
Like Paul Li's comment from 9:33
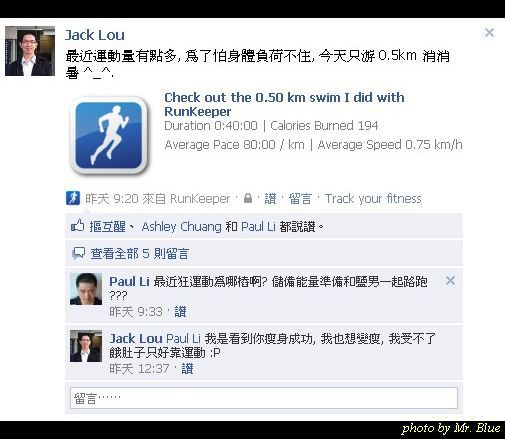click(x=180, y=312)
